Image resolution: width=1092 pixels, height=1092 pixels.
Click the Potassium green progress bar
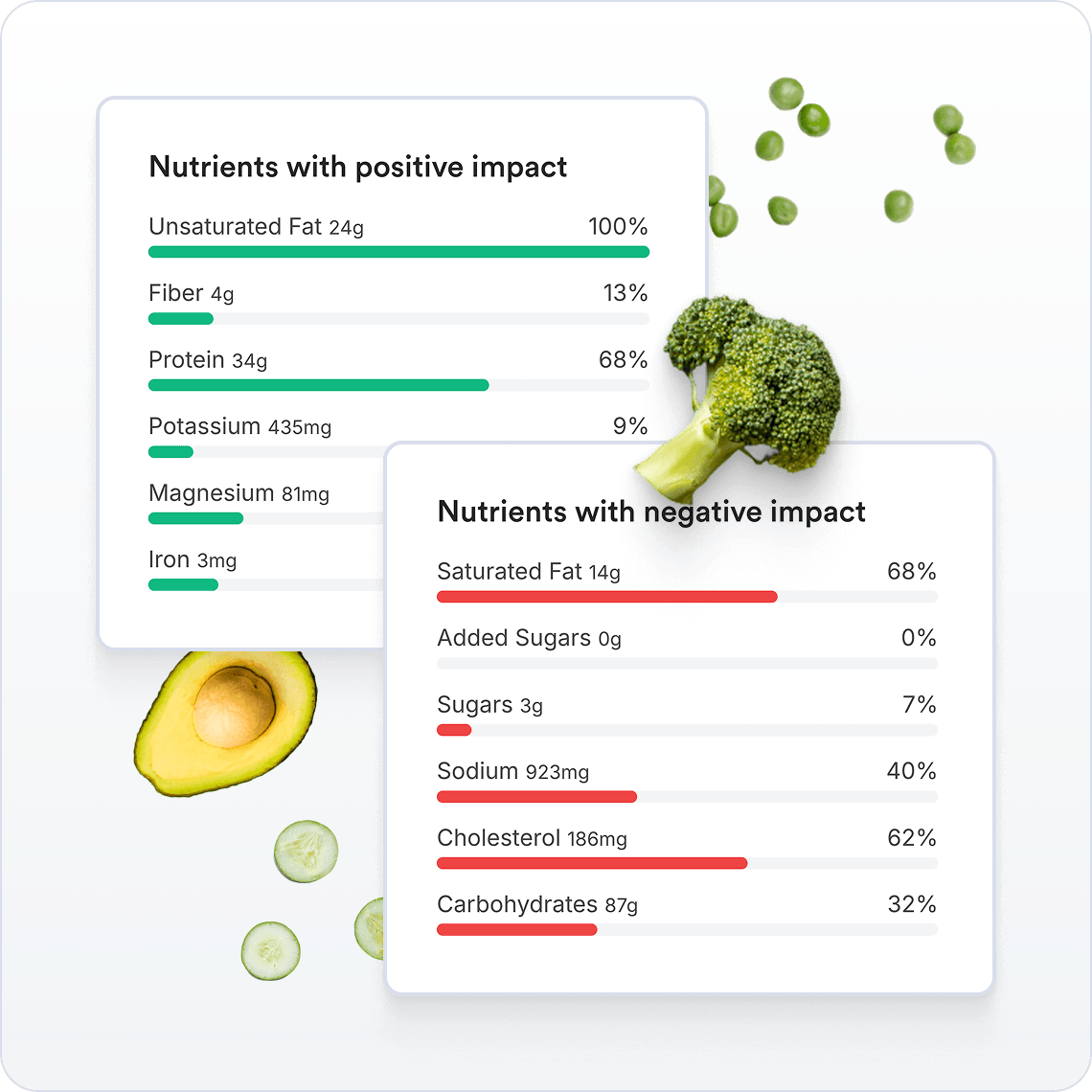pyautogui.click(x=171, y=452)
